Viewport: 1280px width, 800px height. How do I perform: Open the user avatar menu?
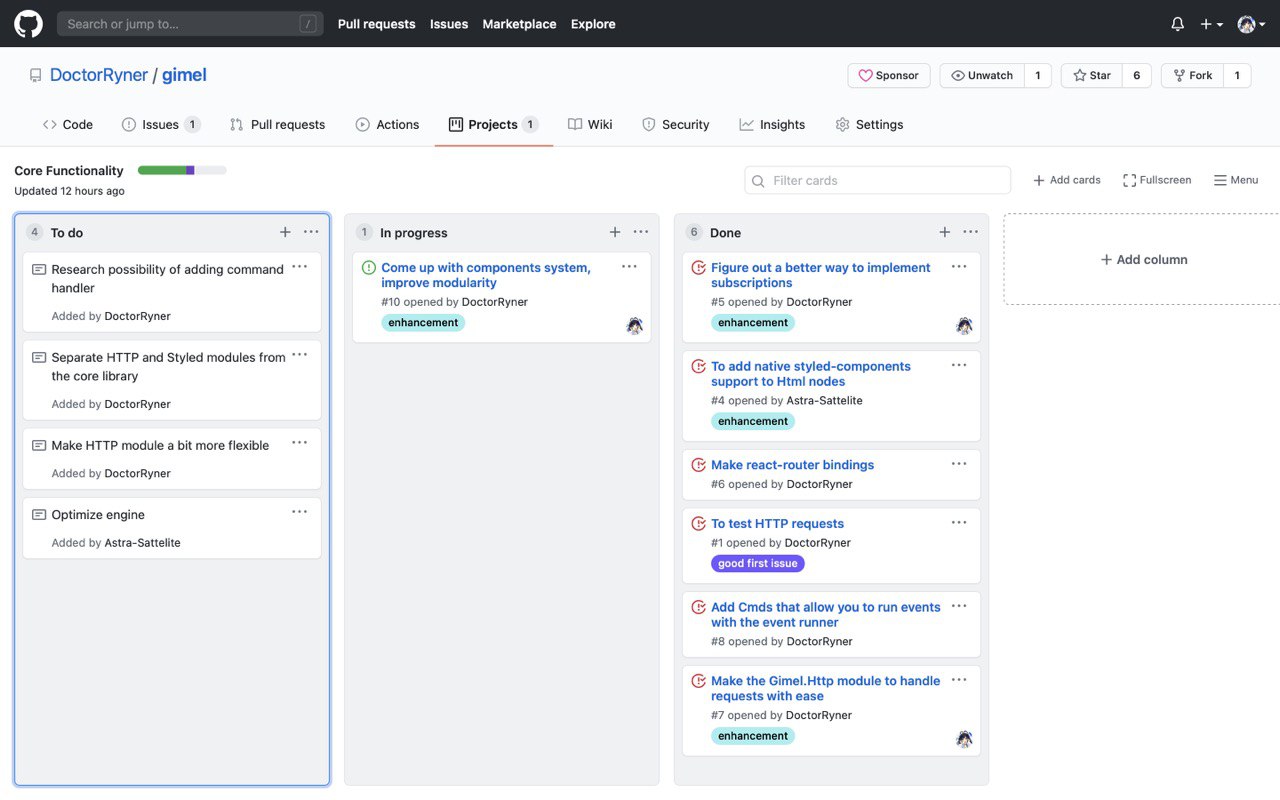[x=1250, y=24]
